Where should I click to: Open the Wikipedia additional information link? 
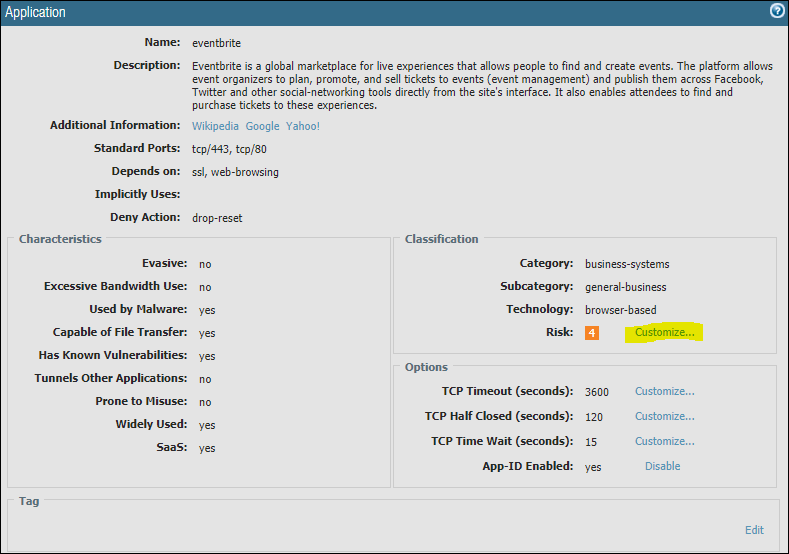tap(216, 126)
